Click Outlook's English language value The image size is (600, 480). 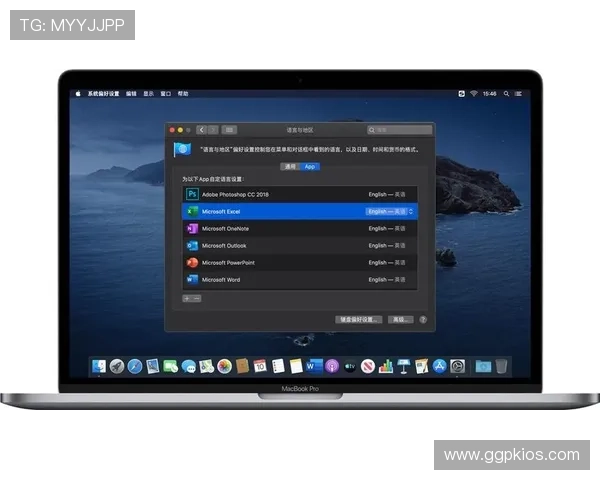click(x=387, y=245)
